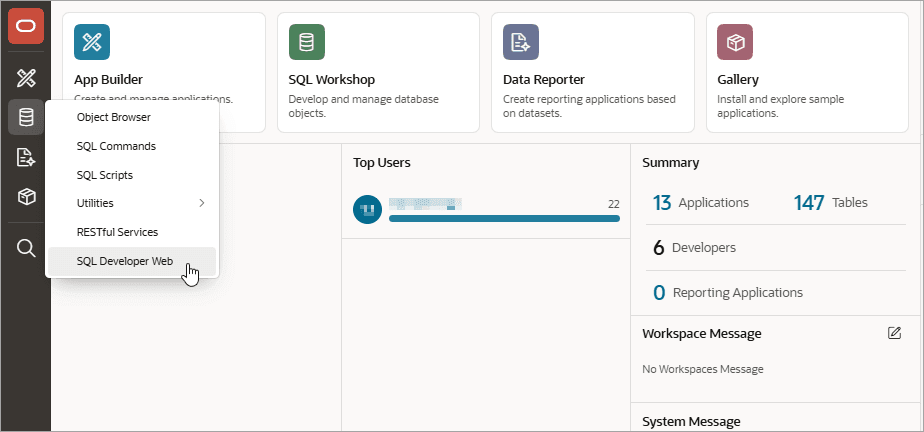
Task: Launch SQL Developer Web from the menu
Action: [x=132, y=261]
